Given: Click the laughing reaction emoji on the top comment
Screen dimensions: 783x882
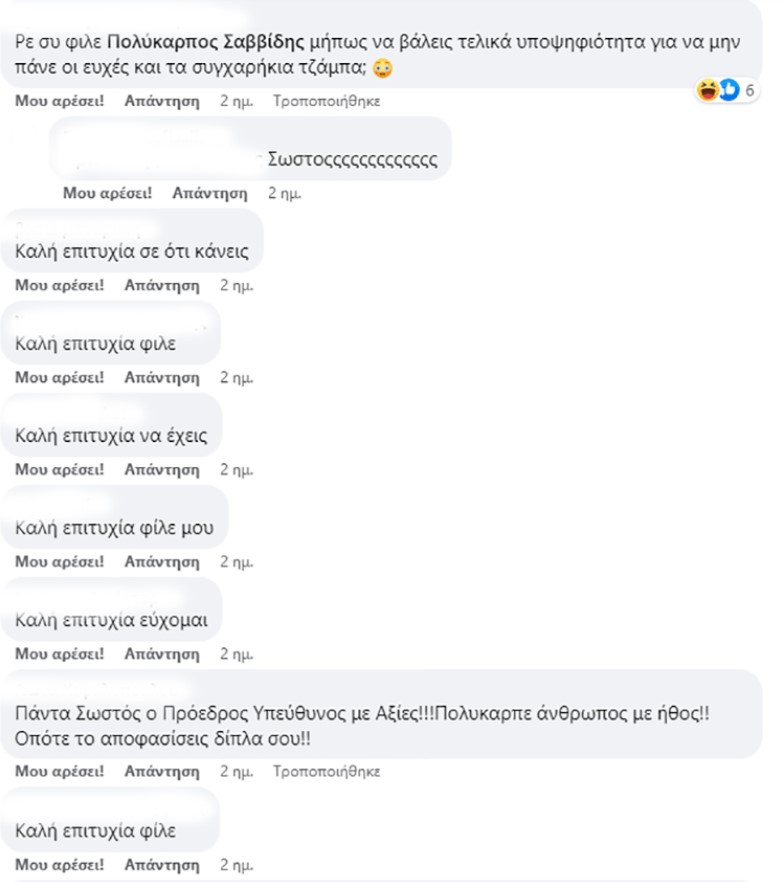Looking at the screenshot, I should pyautogui.click(x=707, y=91).
